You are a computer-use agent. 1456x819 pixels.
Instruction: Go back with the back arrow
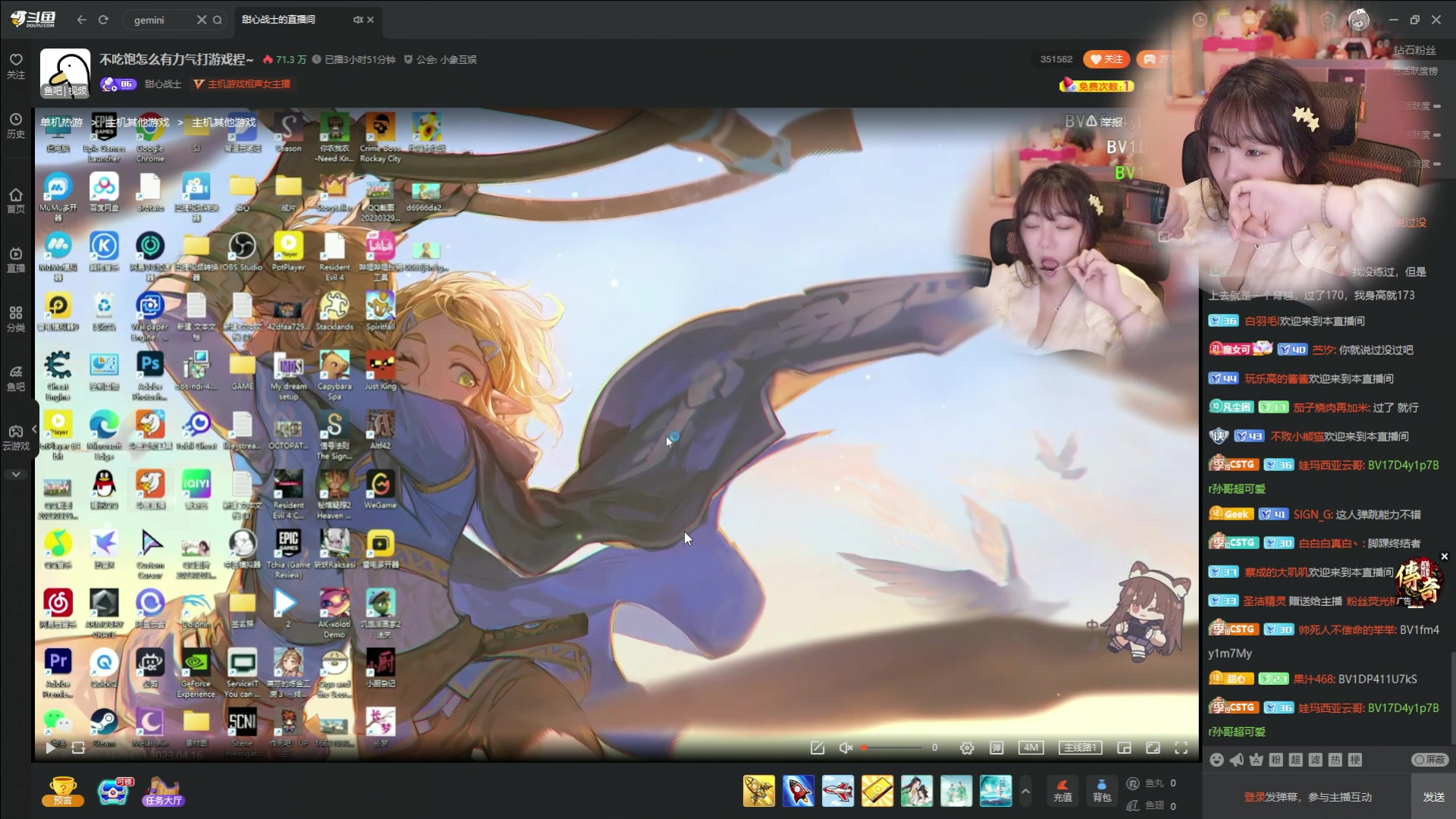82,20
